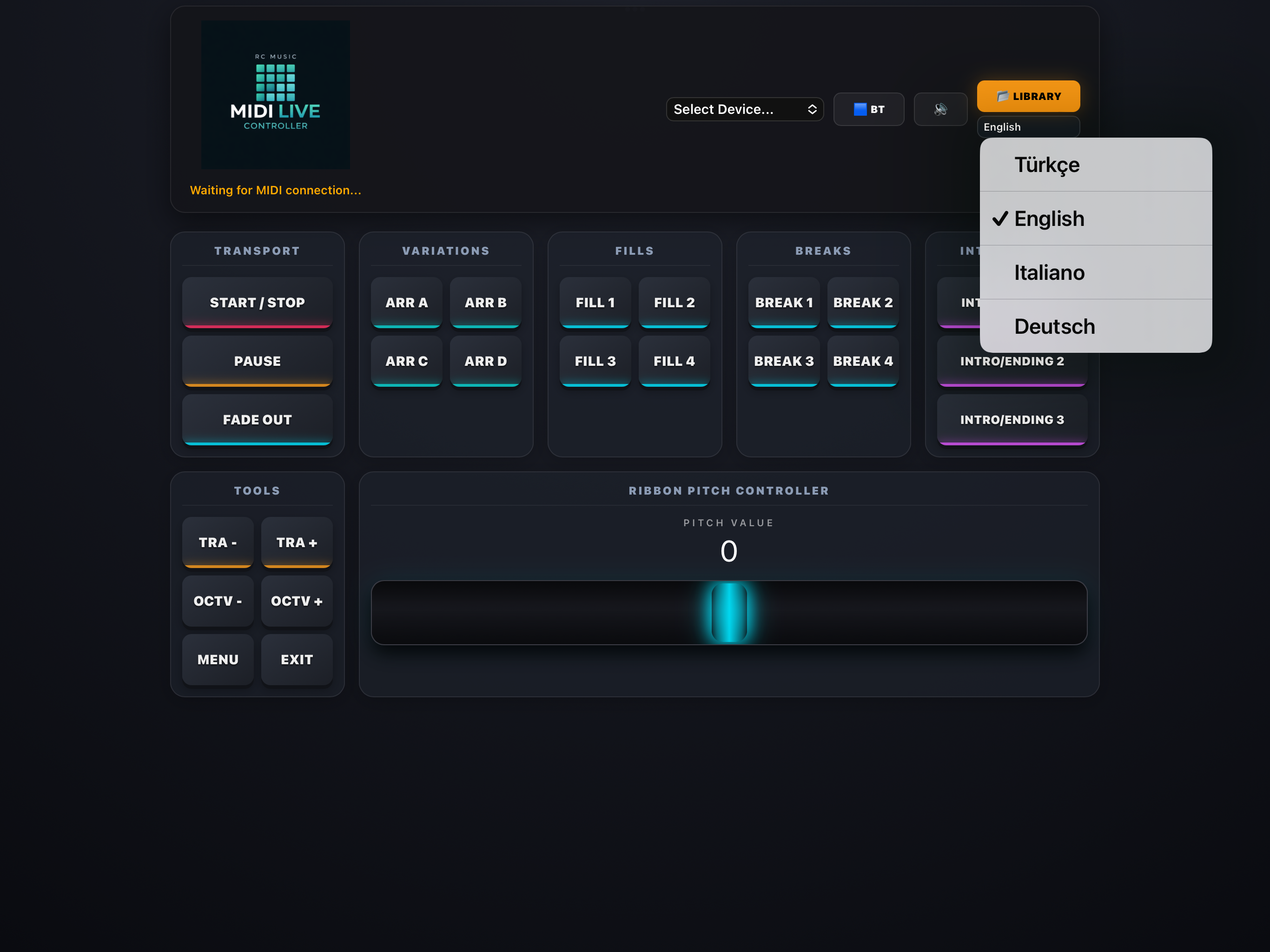Choose Italiano from language menu
This screenshot has height=952, width=1270.
pyautogui.click(x=1096, y=272)
